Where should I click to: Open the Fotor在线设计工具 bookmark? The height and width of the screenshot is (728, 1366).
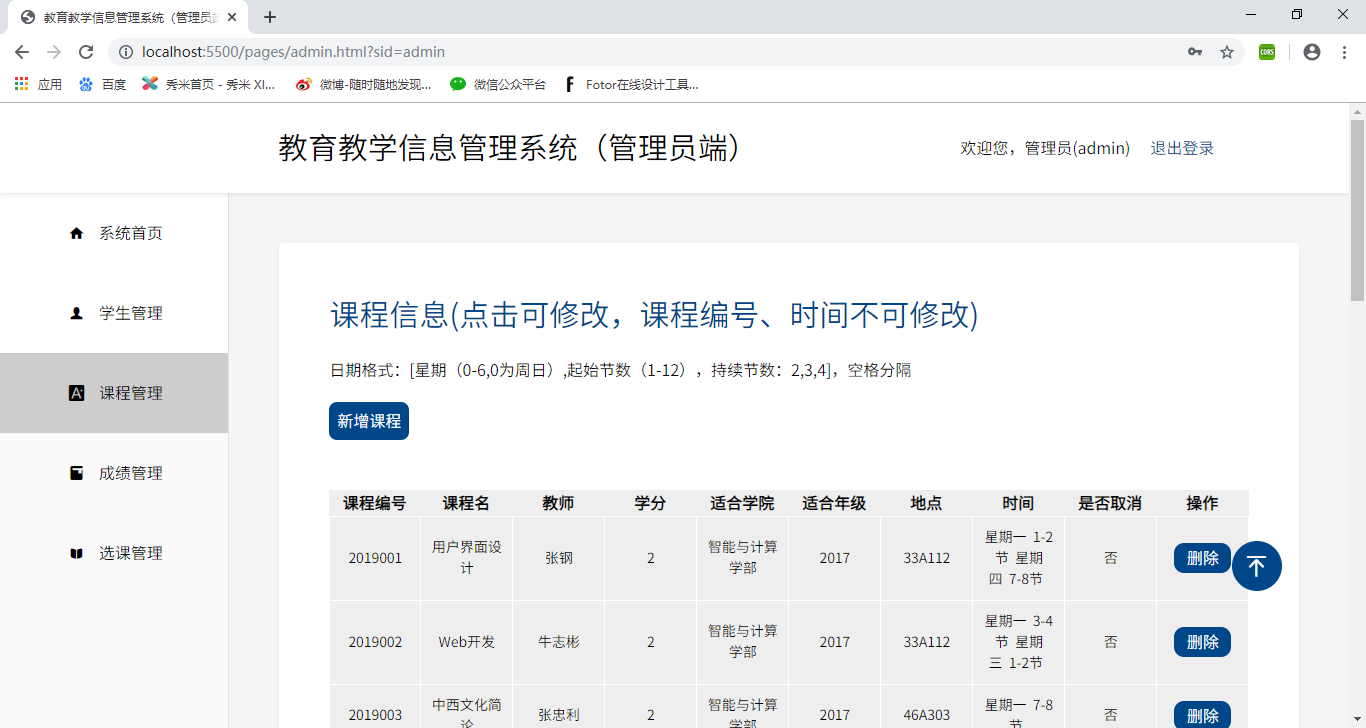coord(631,85)
